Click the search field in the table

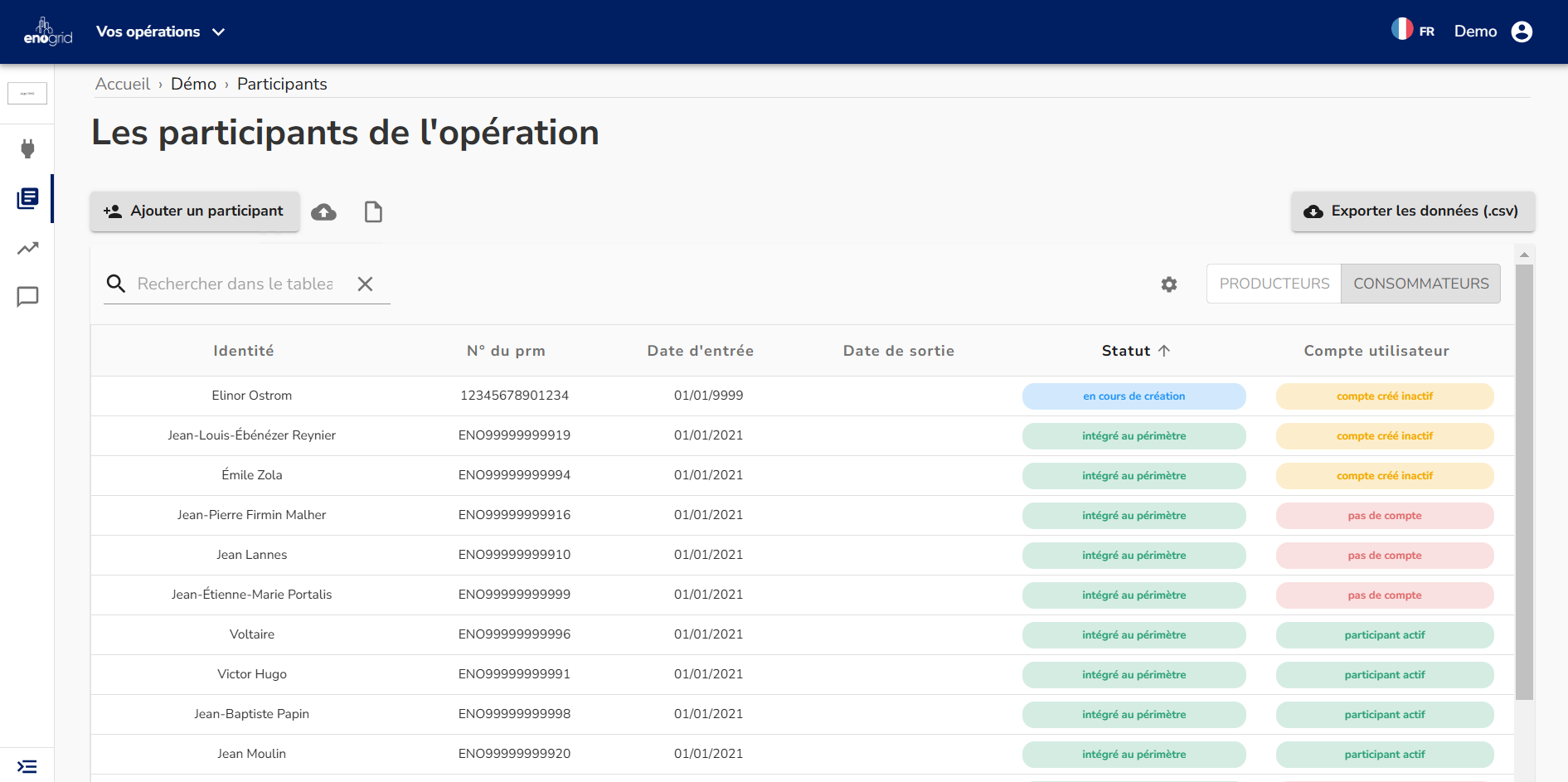tap(235, 284)
